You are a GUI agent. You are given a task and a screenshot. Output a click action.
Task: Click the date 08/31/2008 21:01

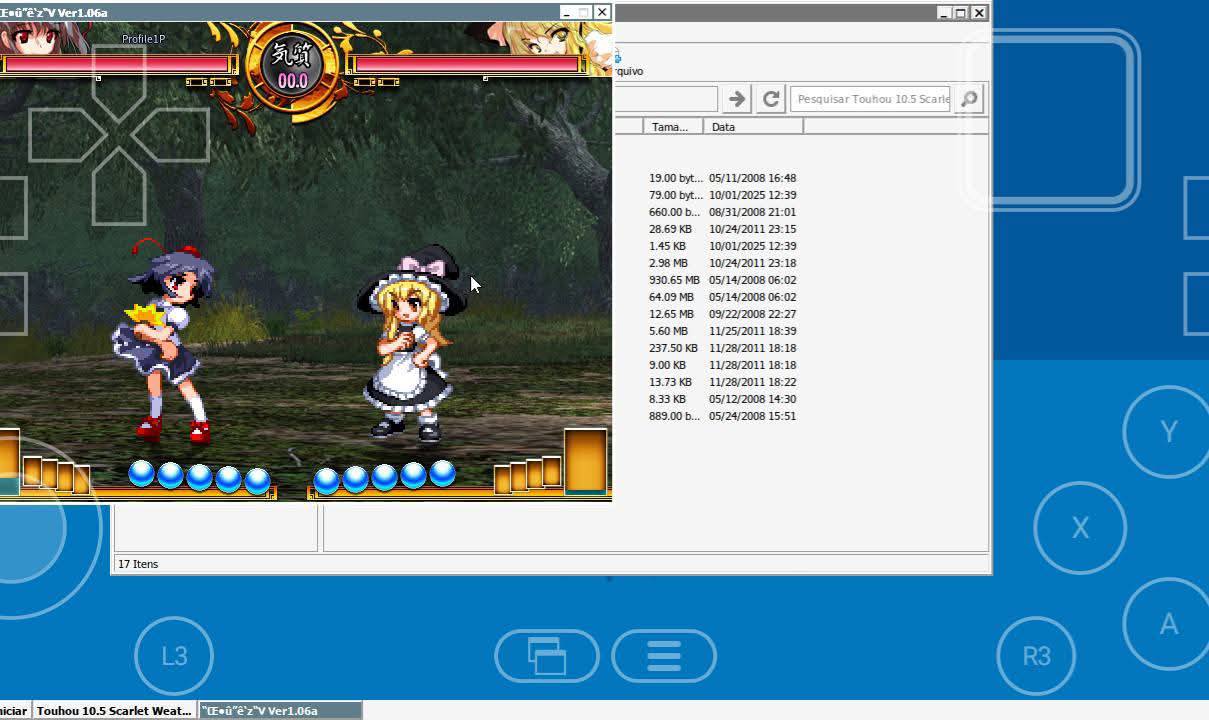point(752,212)
